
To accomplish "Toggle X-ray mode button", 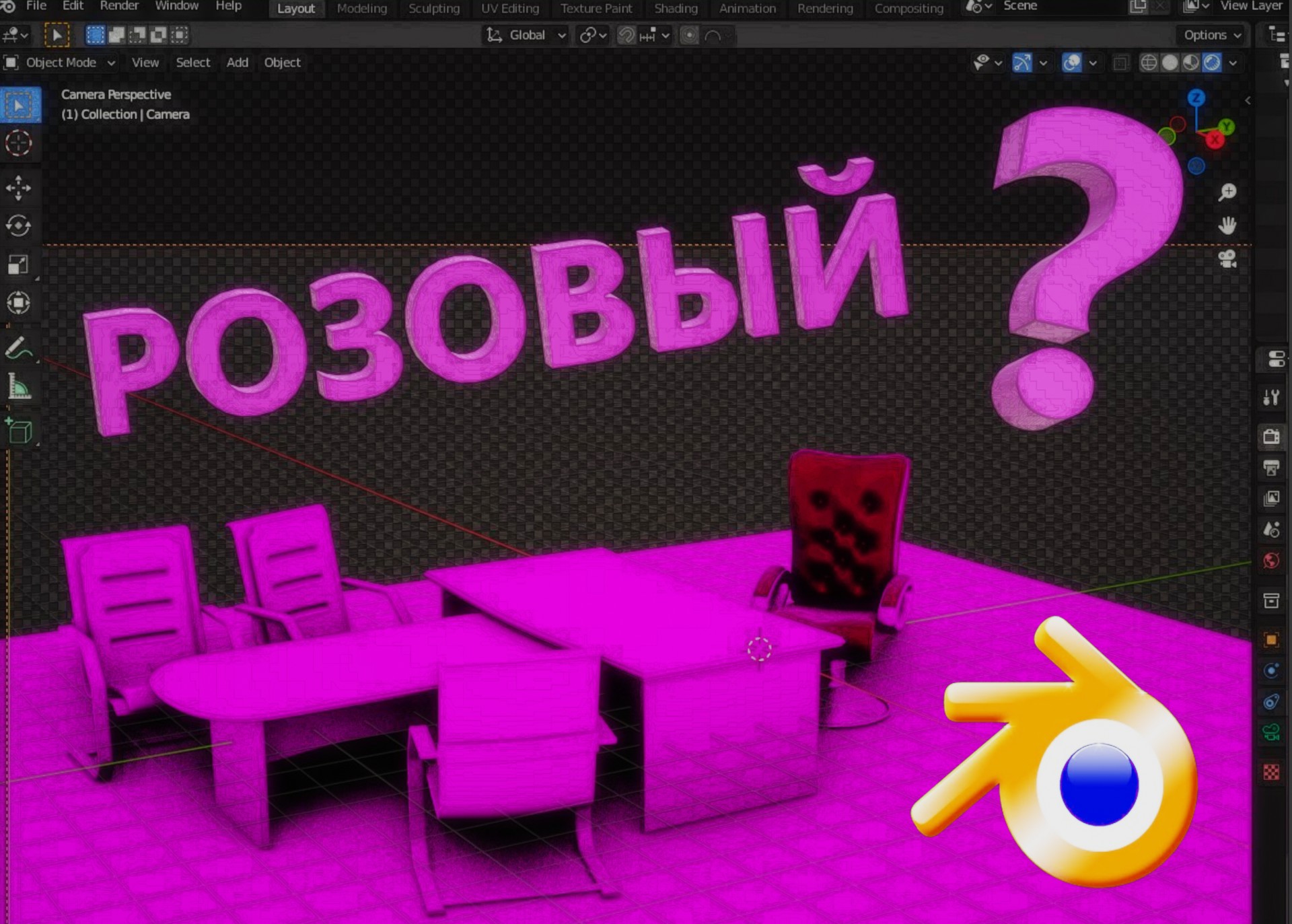I will 1120,63.
